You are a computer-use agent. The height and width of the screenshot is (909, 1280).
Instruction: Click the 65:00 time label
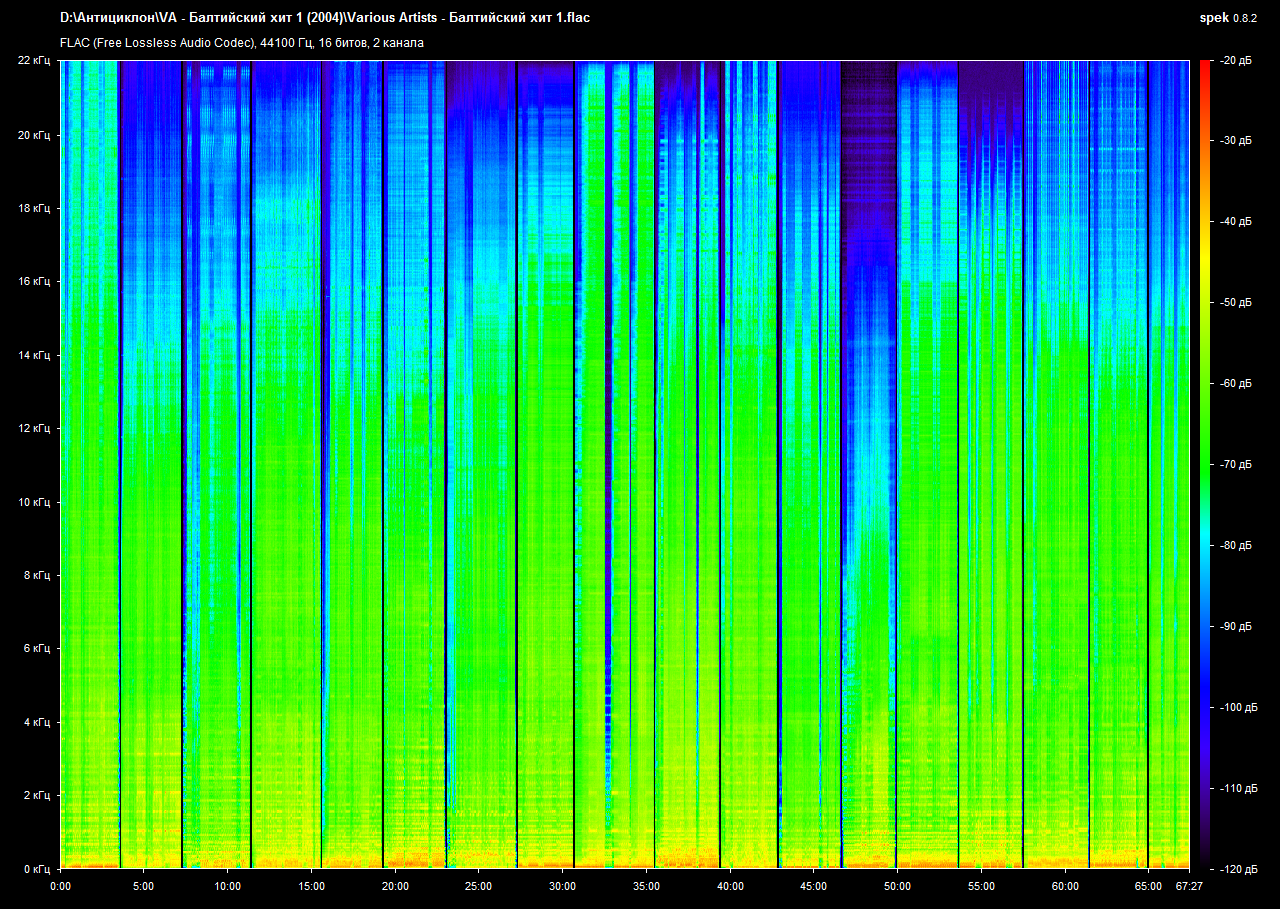click(1148, 886)
